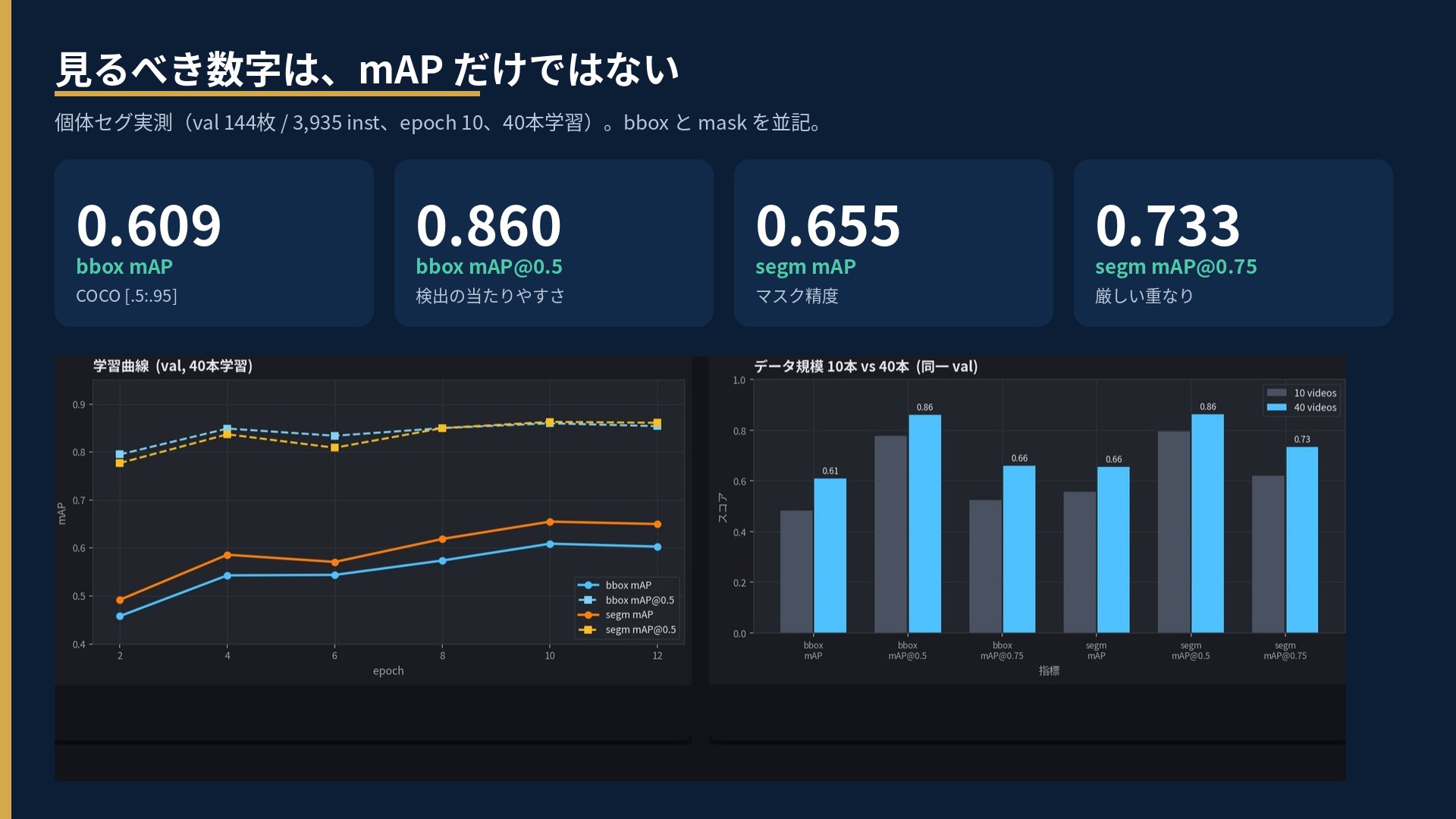
Task: Click the 0.655 metric value
Action: (828, 225)
